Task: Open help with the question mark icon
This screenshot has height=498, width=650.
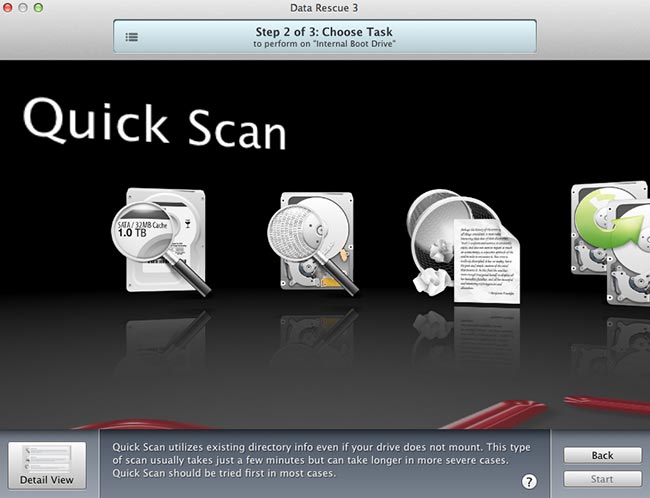Action: (x=529, y=481)
